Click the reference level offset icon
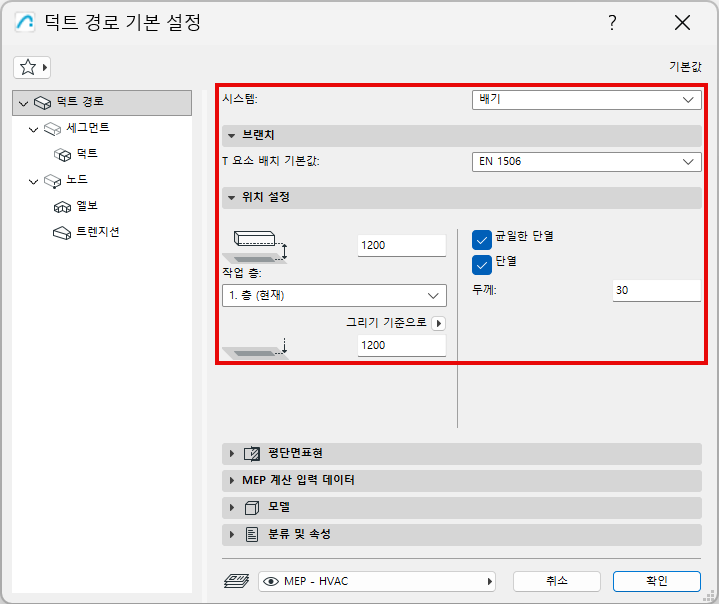 (x=255, y=348)
